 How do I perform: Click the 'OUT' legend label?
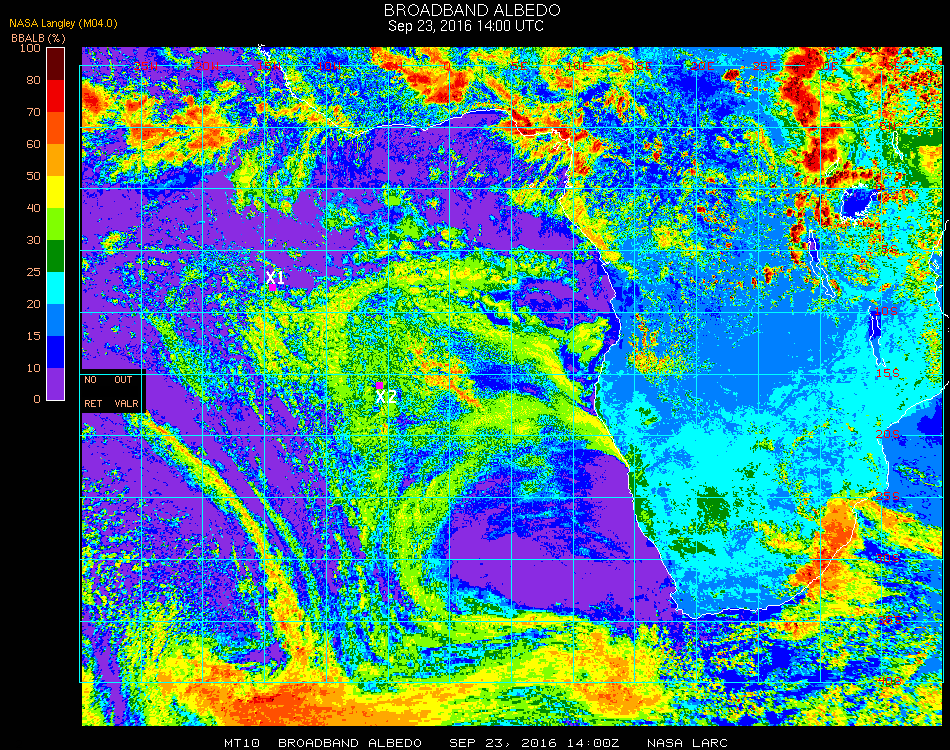coord(123,380)
